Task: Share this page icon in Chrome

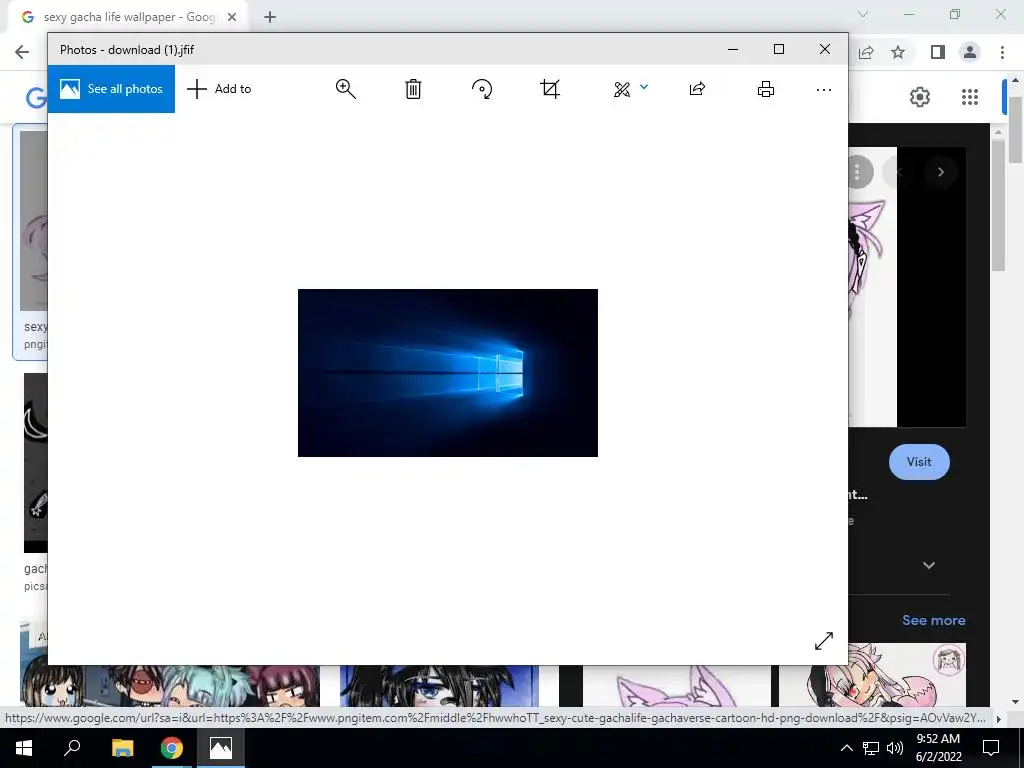Action: tap(866, 52)
